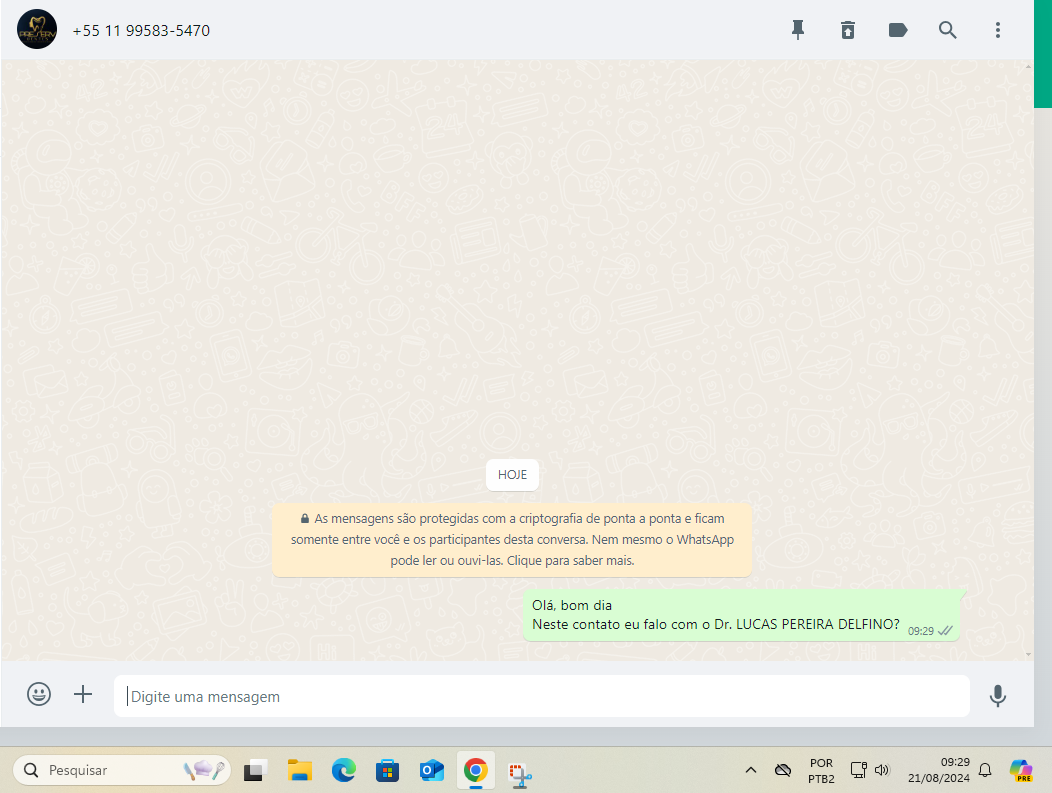Open Outlook from the taskbar
The image size is (1052, 793).
pos(432,770)
